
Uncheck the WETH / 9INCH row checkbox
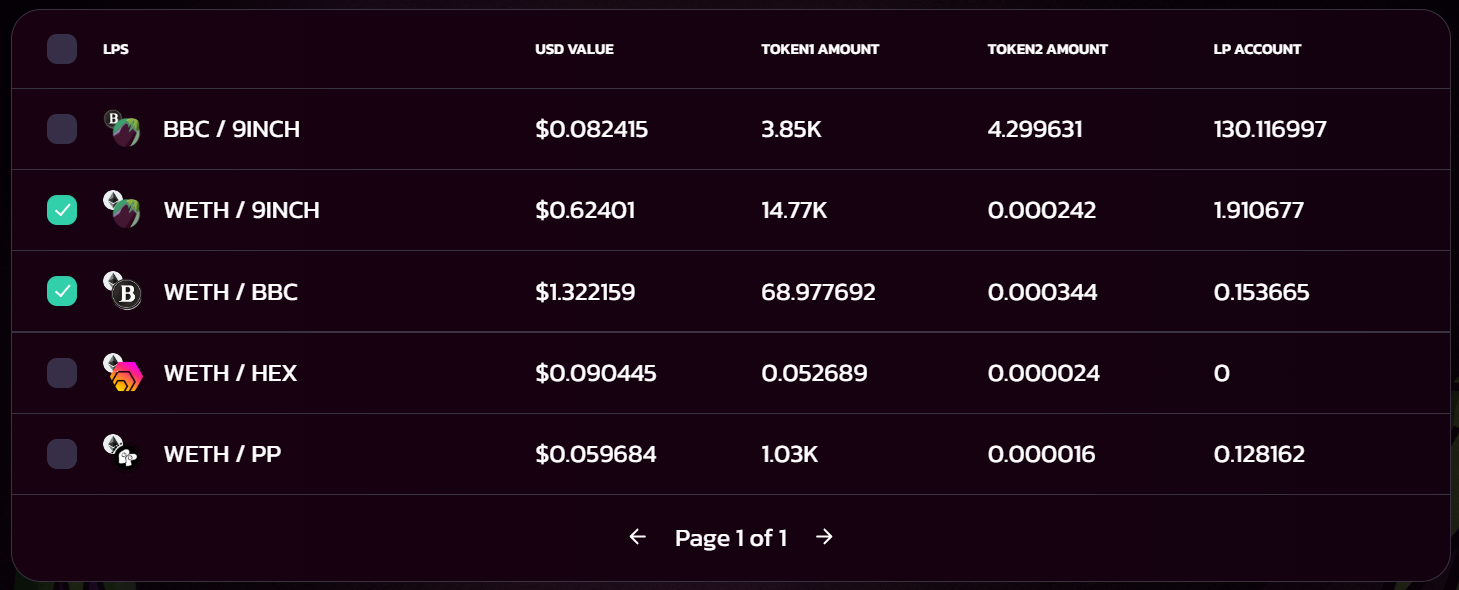click(62, 210)
